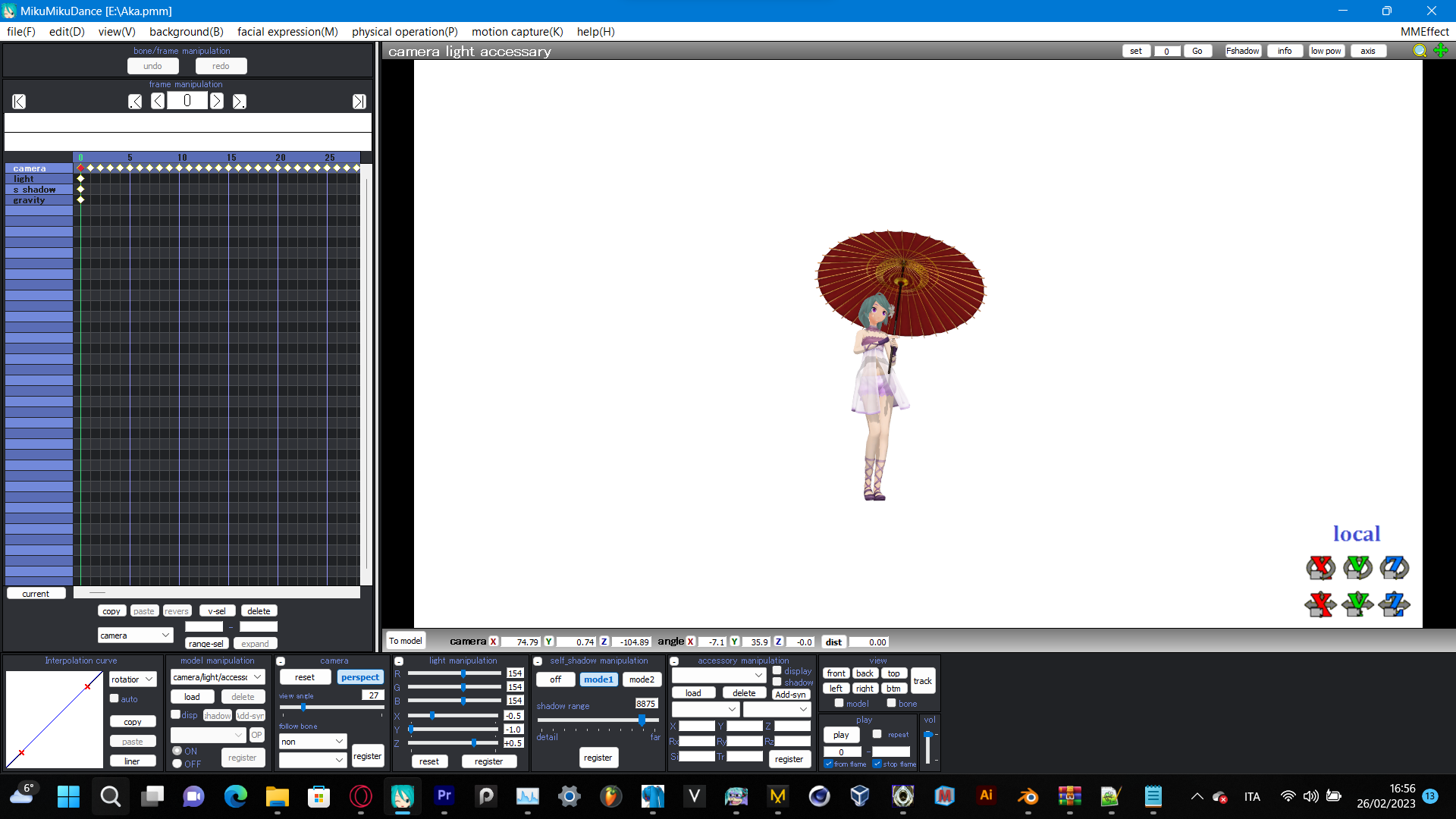1456x819 pixels.
Task: Toggle the accessory display checkbox
Action: pyautogui.click(x=777, y=670)
